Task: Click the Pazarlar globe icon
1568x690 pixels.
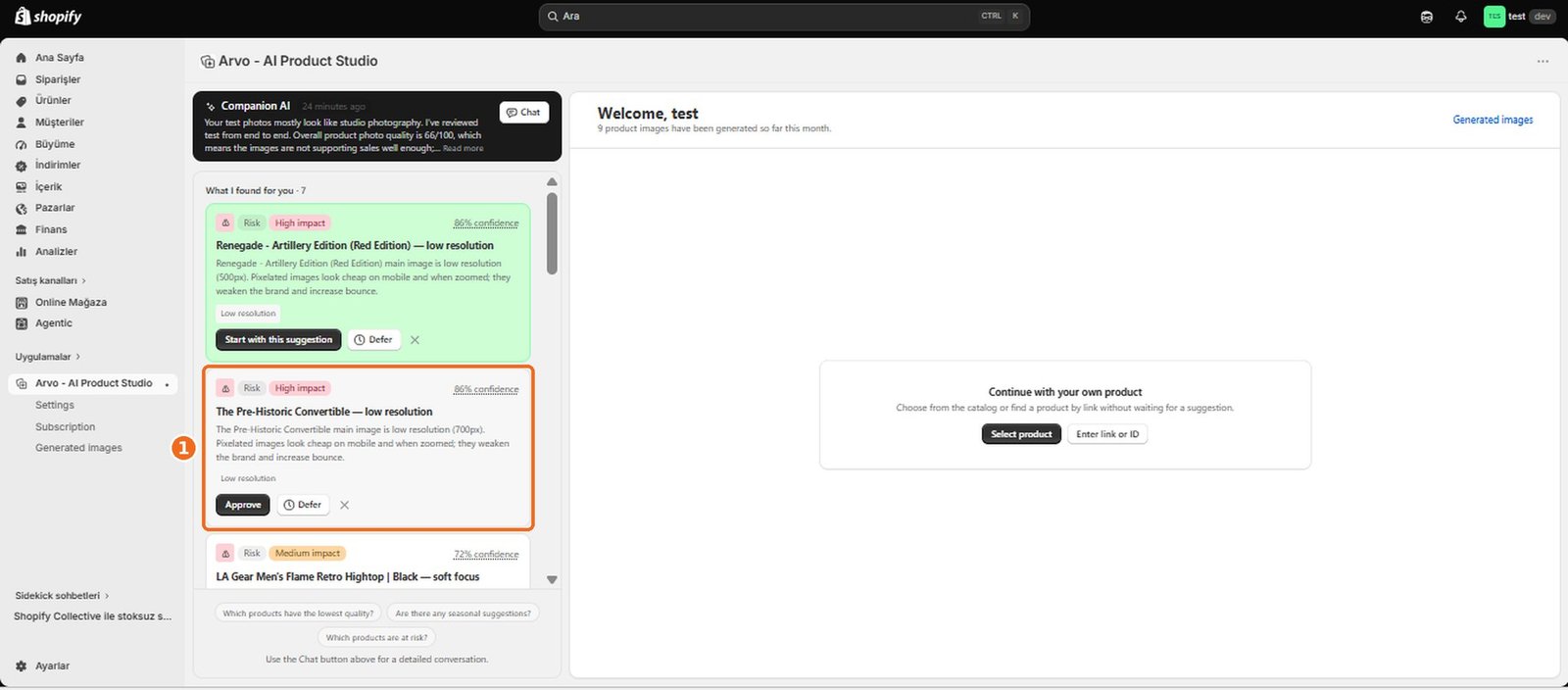Action: [22, 208]
